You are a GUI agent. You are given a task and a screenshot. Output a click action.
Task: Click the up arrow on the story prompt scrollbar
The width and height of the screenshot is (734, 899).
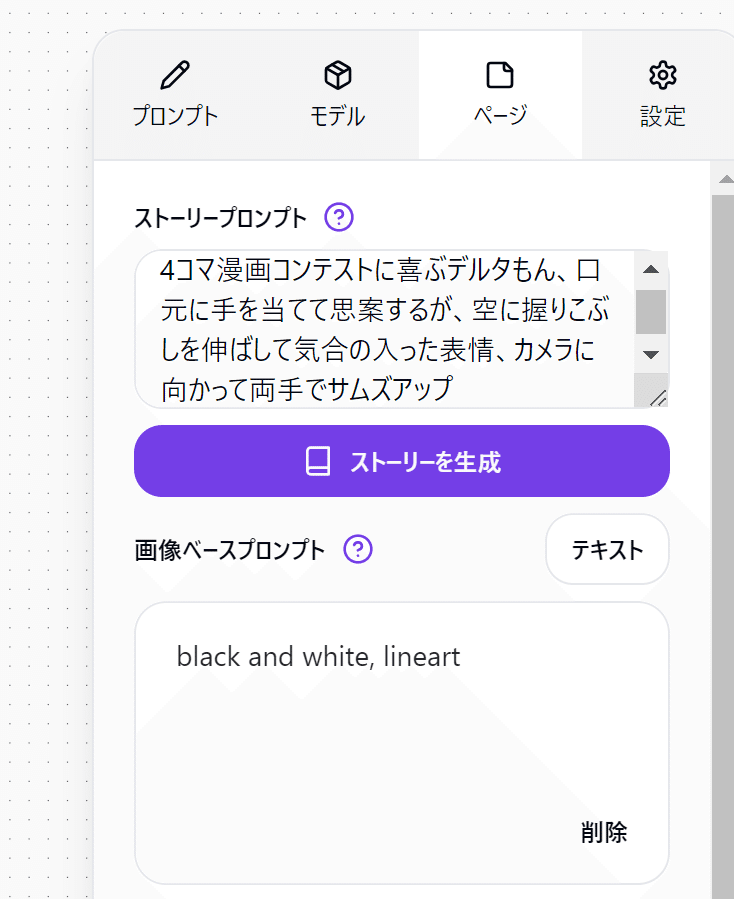click(651, 268)
